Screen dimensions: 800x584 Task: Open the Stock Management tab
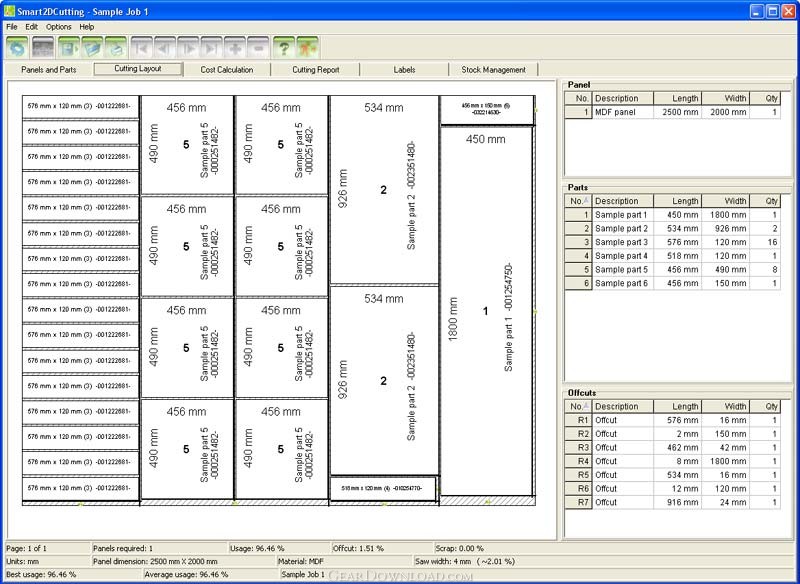coord(493,69)
